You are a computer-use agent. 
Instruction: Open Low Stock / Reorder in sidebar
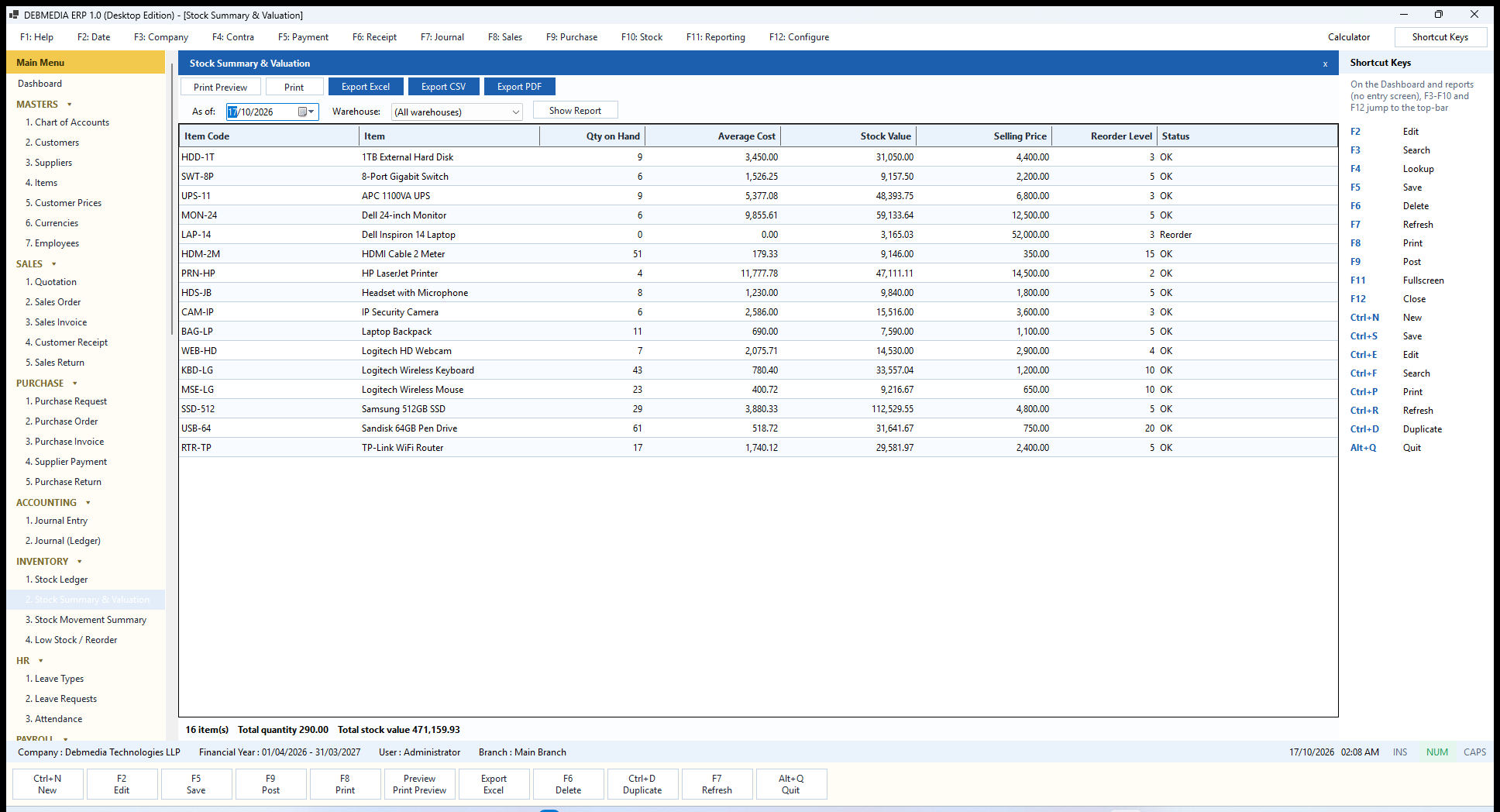click(x=71, y=640)
